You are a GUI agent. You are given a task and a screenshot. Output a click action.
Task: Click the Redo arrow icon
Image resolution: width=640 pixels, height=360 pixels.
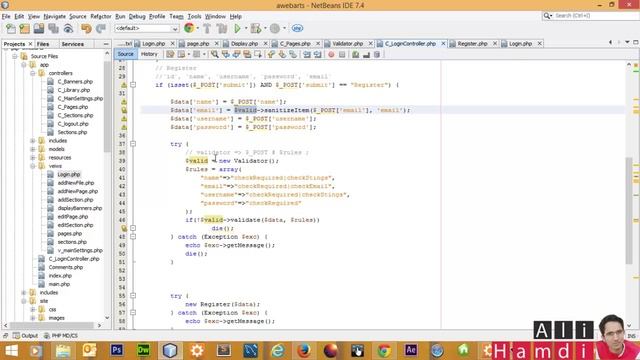point(100,29)
